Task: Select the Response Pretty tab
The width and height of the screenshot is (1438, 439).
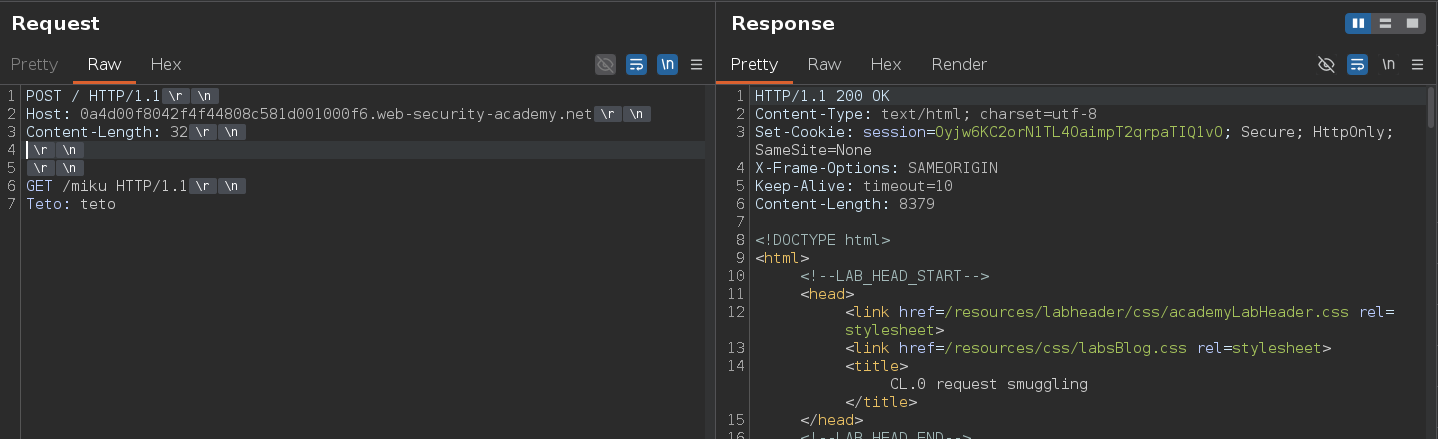Action: pos(754,64)
